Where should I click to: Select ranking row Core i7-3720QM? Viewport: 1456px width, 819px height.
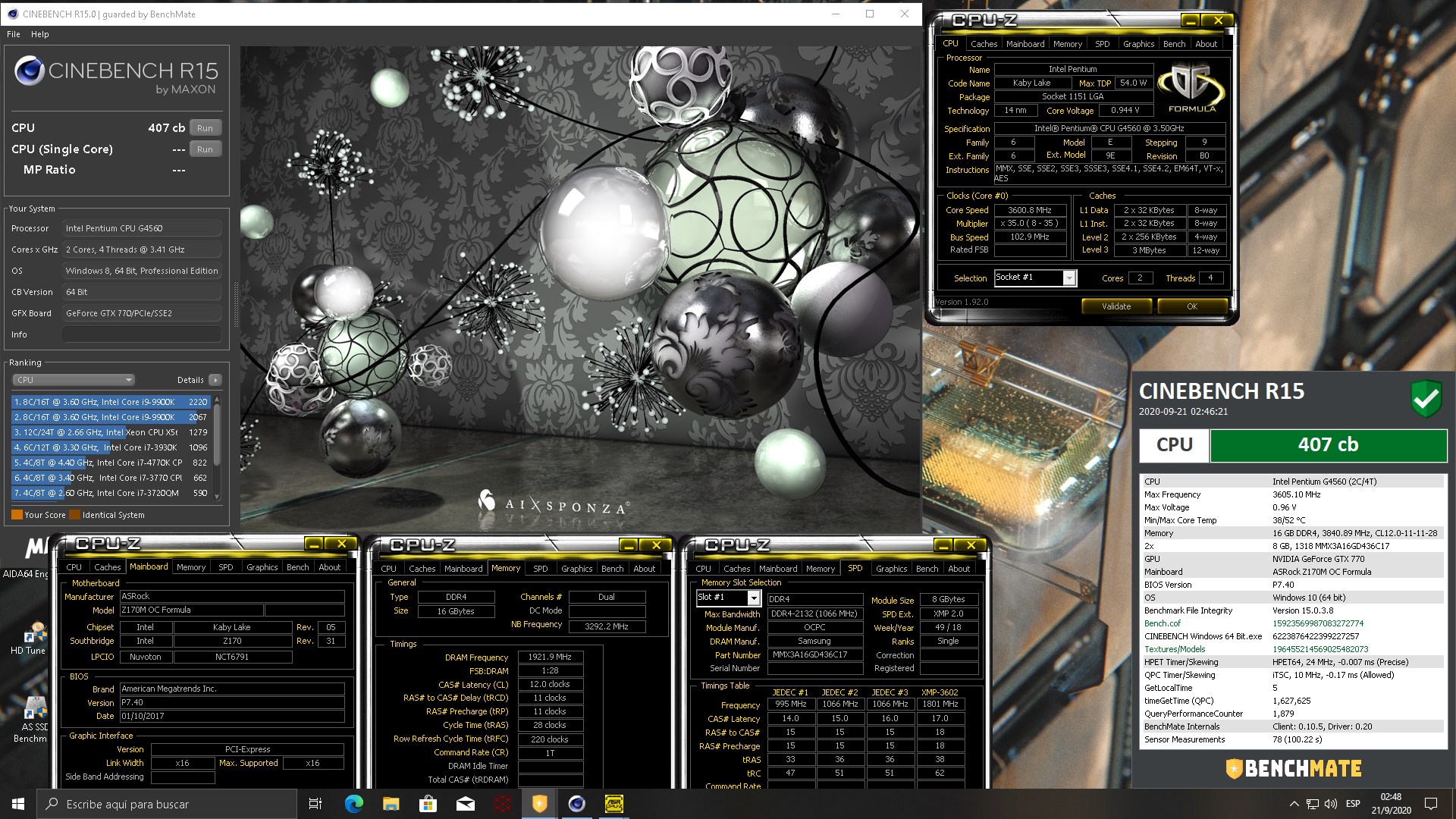coord(111,493)
